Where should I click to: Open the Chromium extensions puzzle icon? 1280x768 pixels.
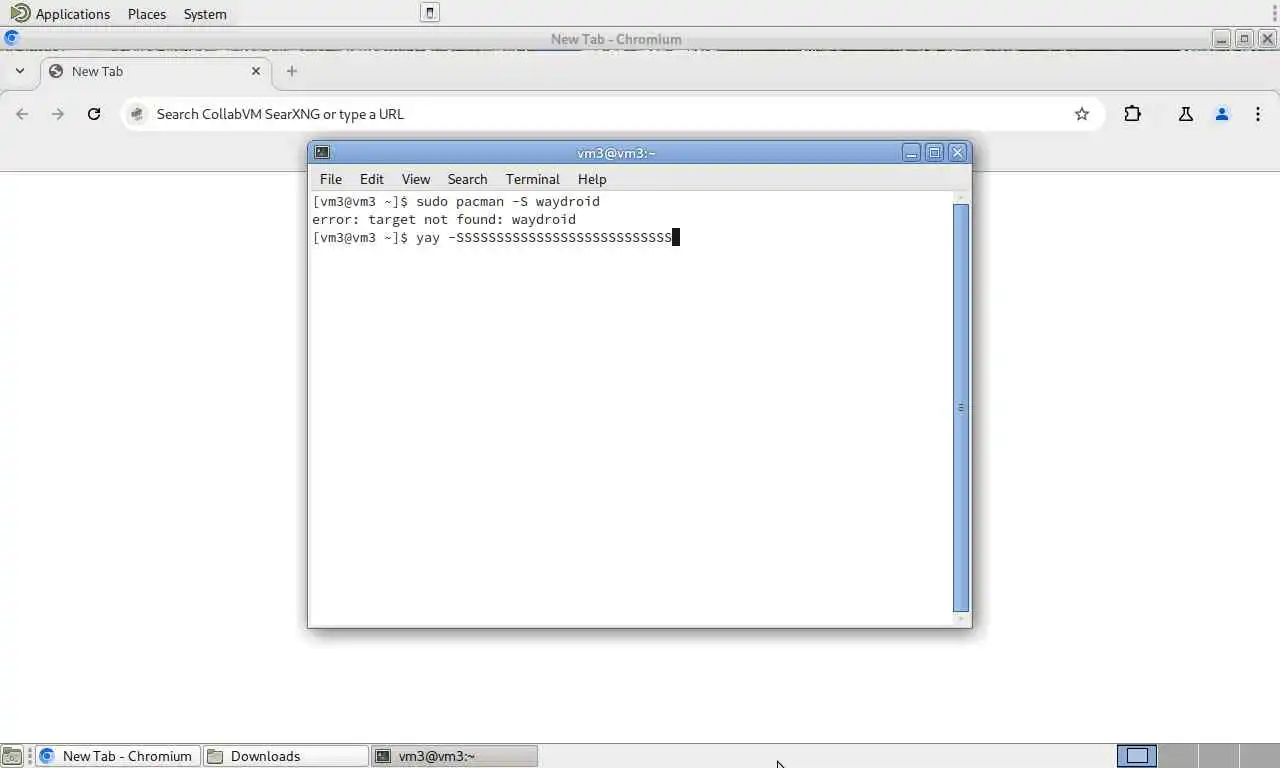1132,114
